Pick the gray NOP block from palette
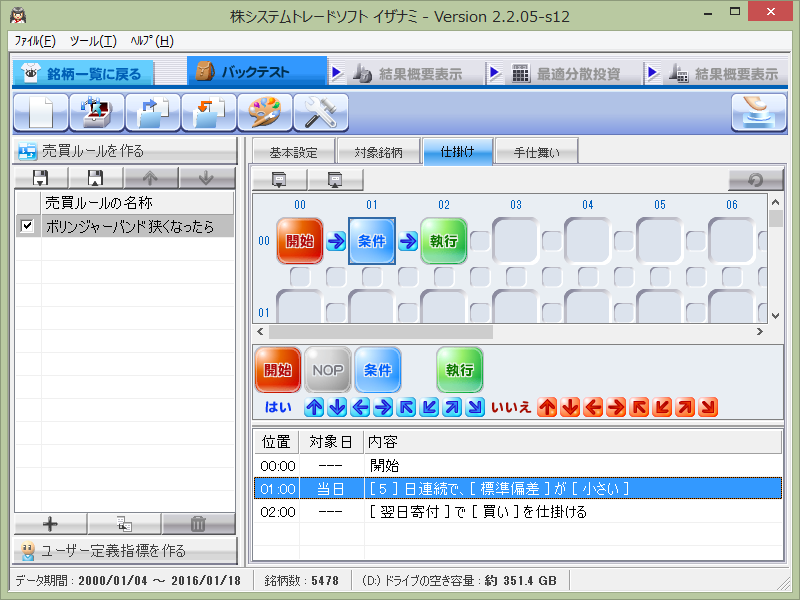Image resolution: width=800 pixels, height=600 pixels. pyautogui.click(x=328, y=370)
